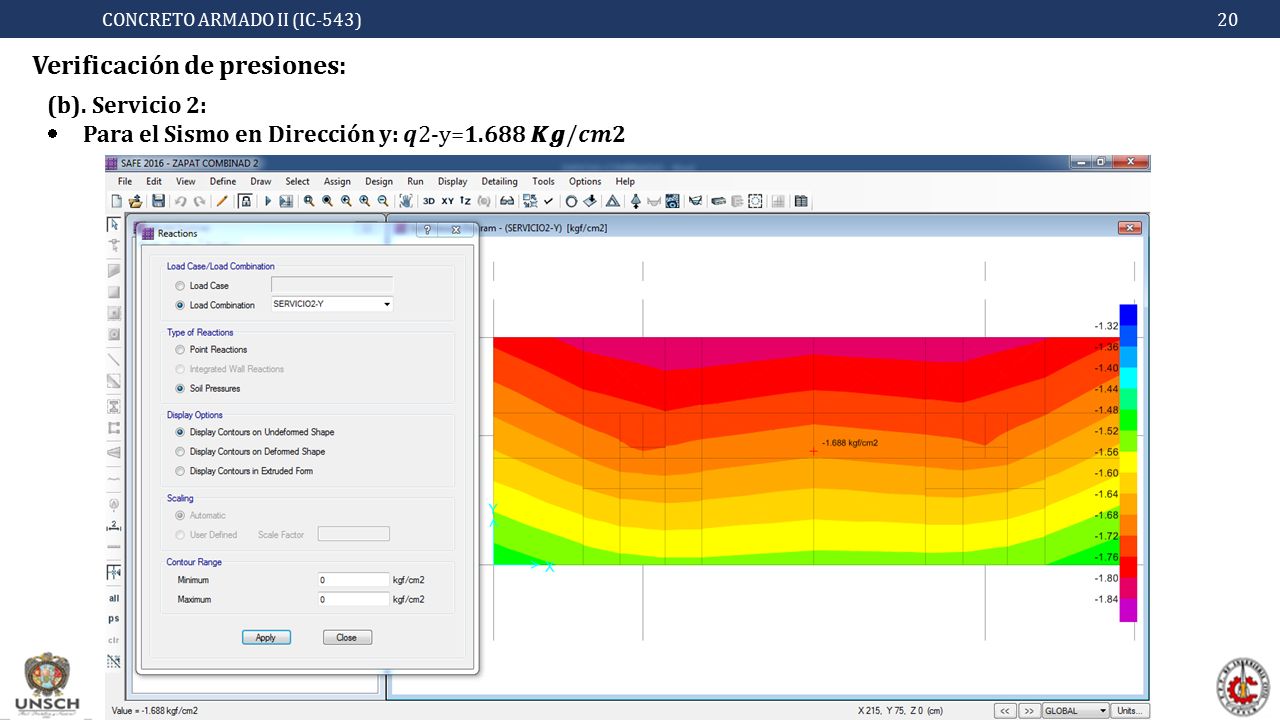The height and width of the screenshot is (720, 1280).
Task: Click the dimension line tool in left toolbar
Action: (x=114, y=526)
